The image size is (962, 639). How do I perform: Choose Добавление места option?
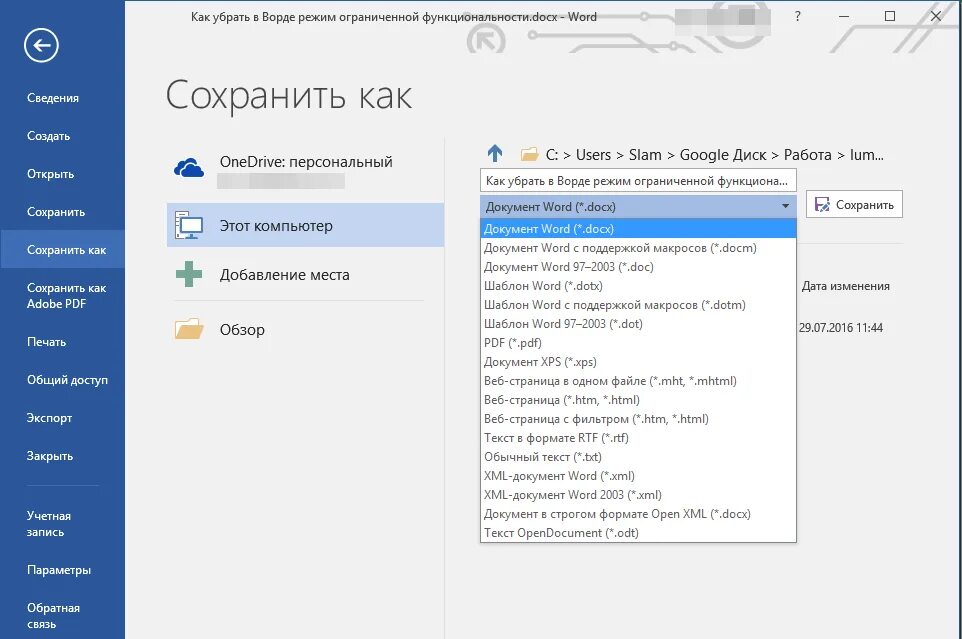pyautogui.click(x=306, y=275)
